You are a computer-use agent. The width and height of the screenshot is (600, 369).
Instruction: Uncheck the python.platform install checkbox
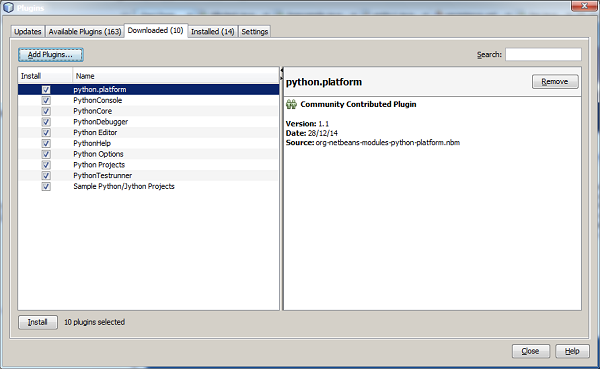46,90
